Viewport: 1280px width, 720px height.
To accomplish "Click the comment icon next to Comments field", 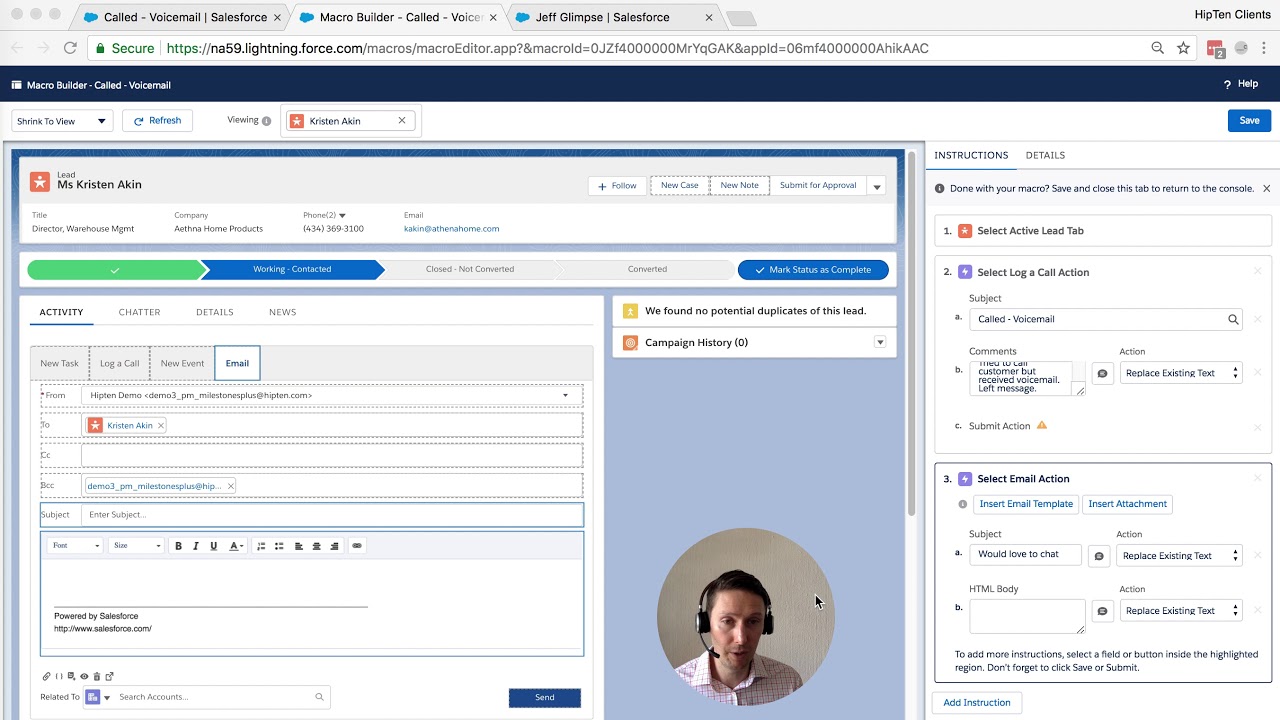I will pyautogui.click(x=1102, y=373).
